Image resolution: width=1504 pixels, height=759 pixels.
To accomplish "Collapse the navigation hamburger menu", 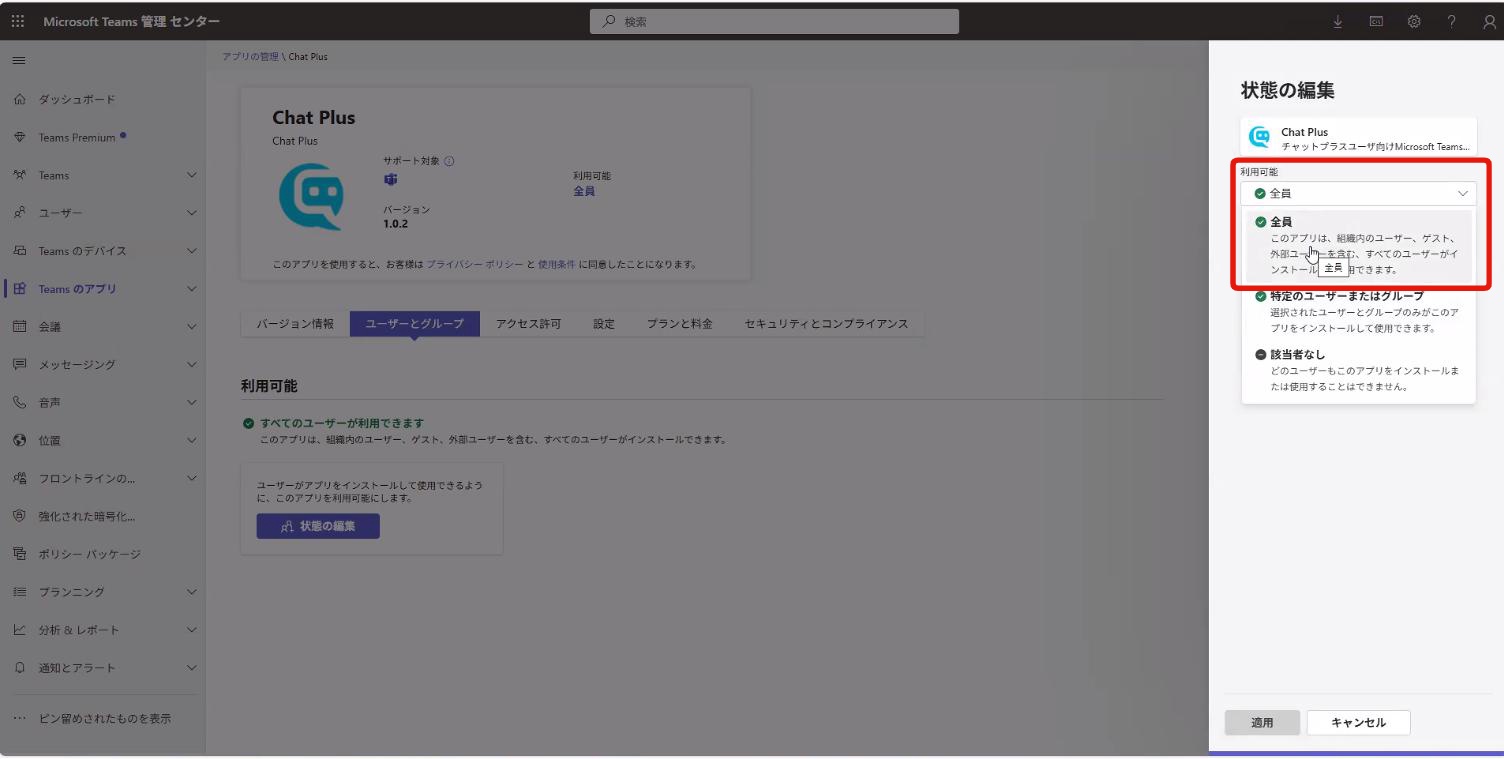I will pos(18,61).
